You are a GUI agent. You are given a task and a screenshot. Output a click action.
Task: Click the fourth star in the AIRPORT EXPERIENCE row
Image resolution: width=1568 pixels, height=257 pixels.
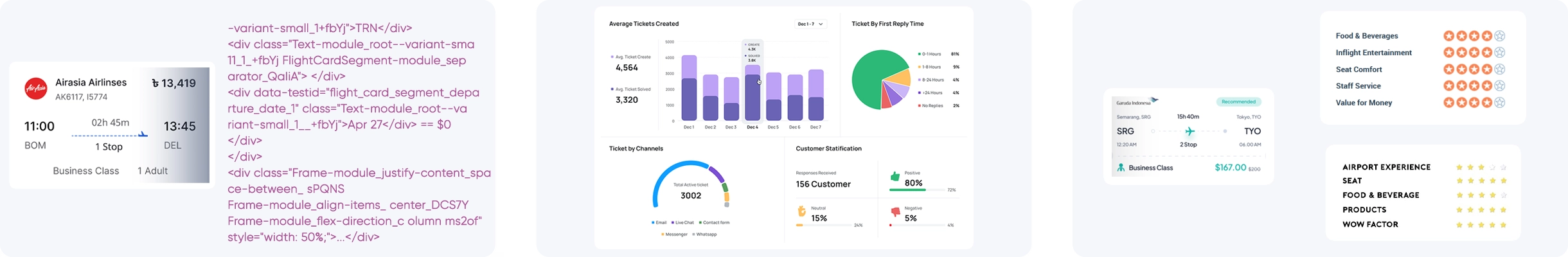click(x=1493, y=167)
